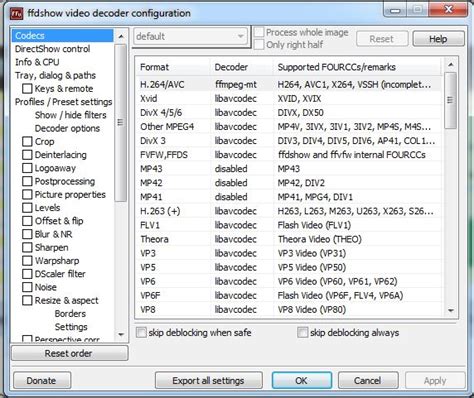The image size is (474, 398).
Task: Click Export all settings button
Action: pyautogui.click(x=208, y=381)
